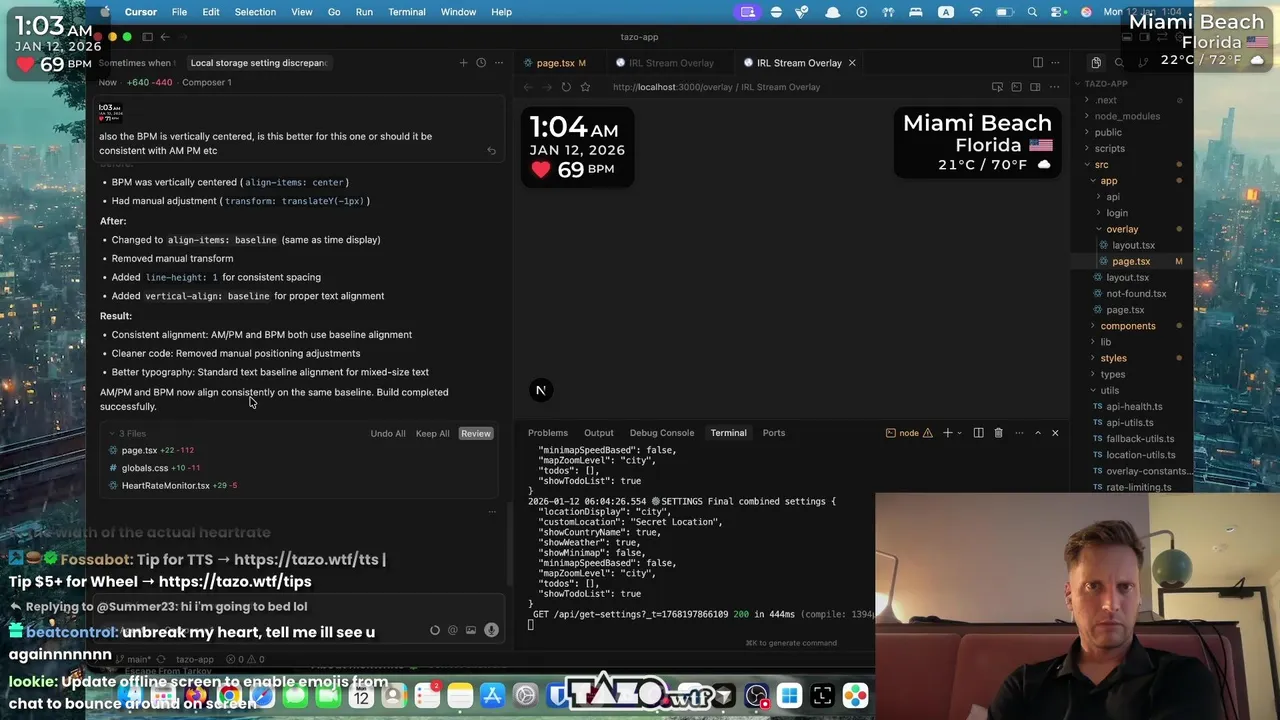Open the Selection menu

(x=255, y=12)
